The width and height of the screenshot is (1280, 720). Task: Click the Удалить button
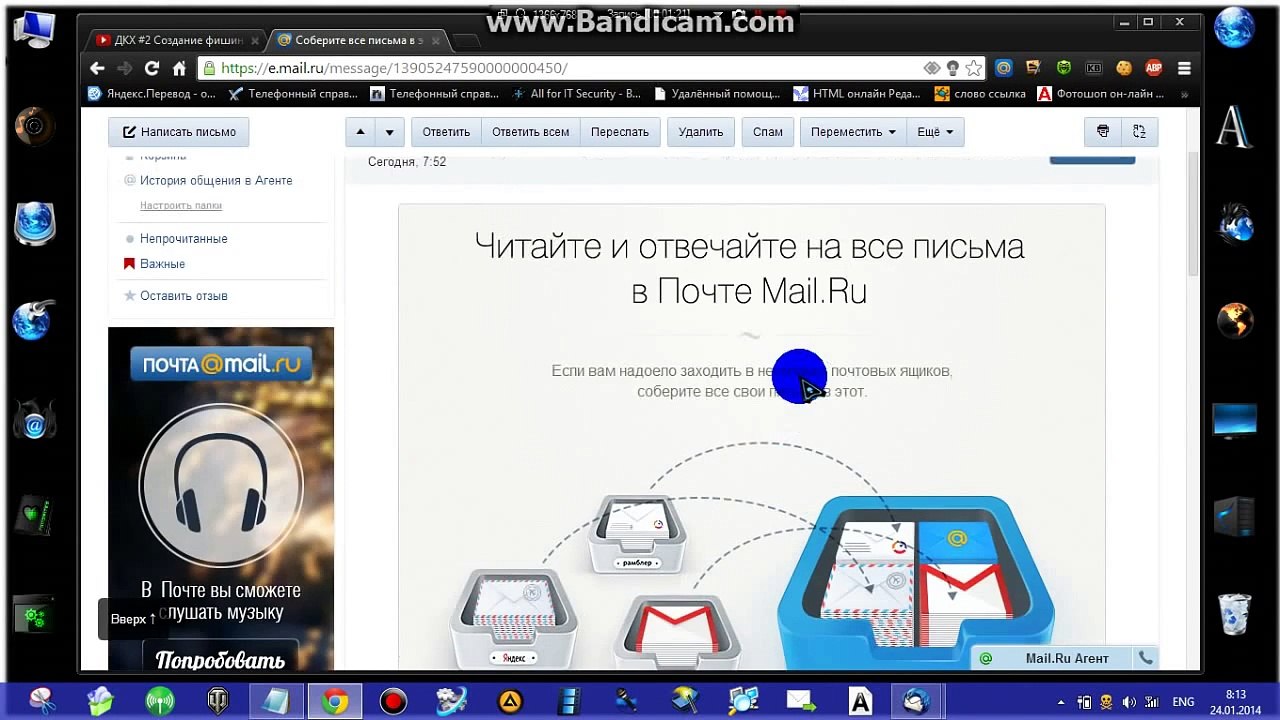tap(701, 132)
